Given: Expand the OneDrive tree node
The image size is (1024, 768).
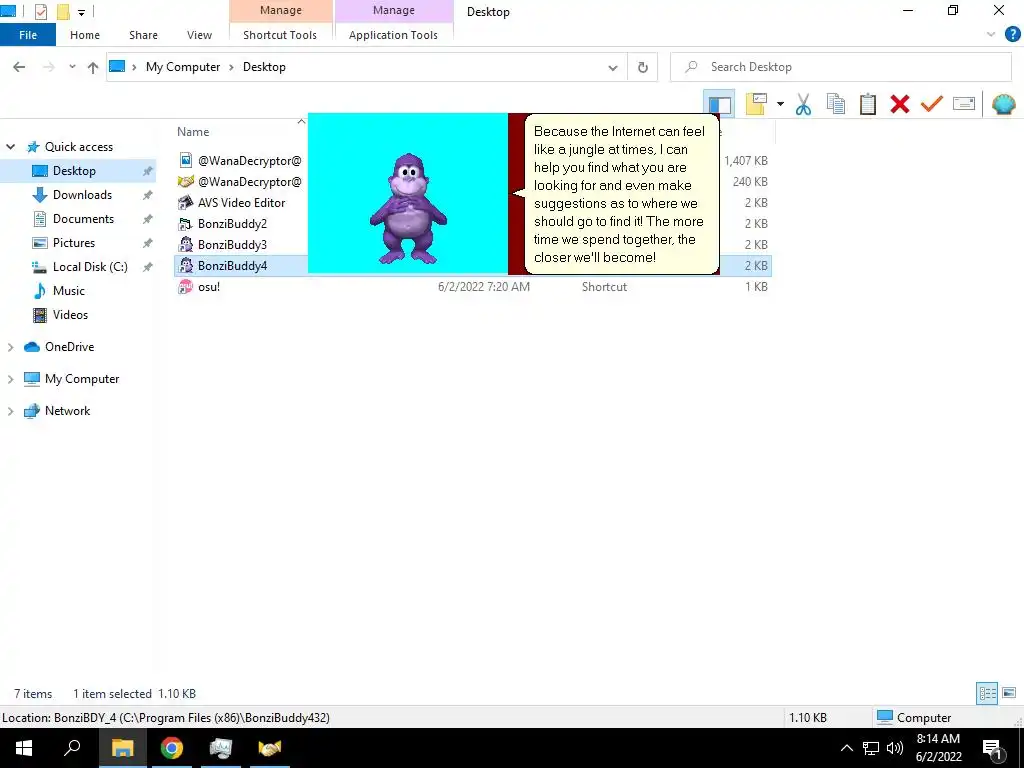Looking at the screenshot, I should point(10,347).
